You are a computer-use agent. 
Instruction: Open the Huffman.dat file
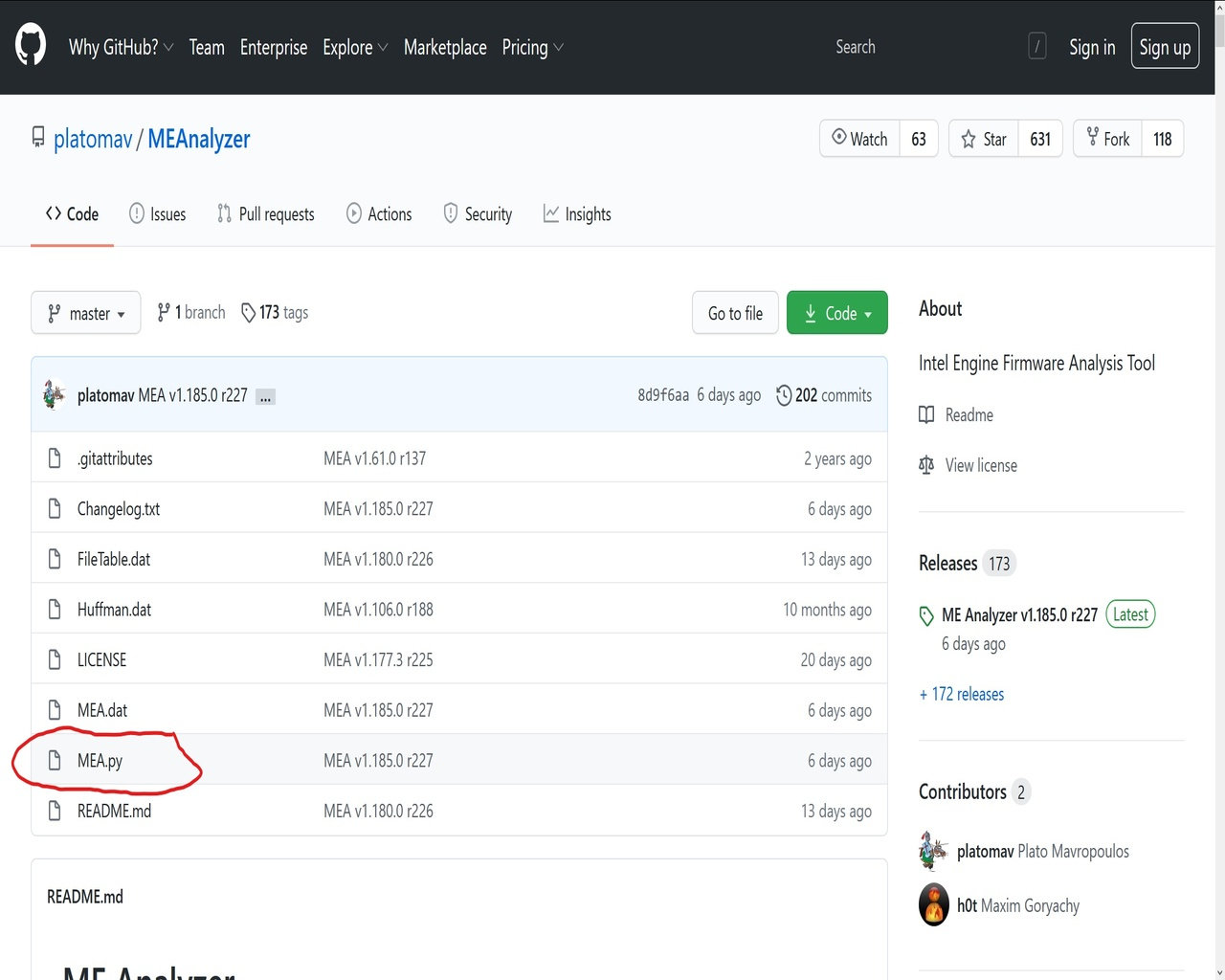[114, 610]
